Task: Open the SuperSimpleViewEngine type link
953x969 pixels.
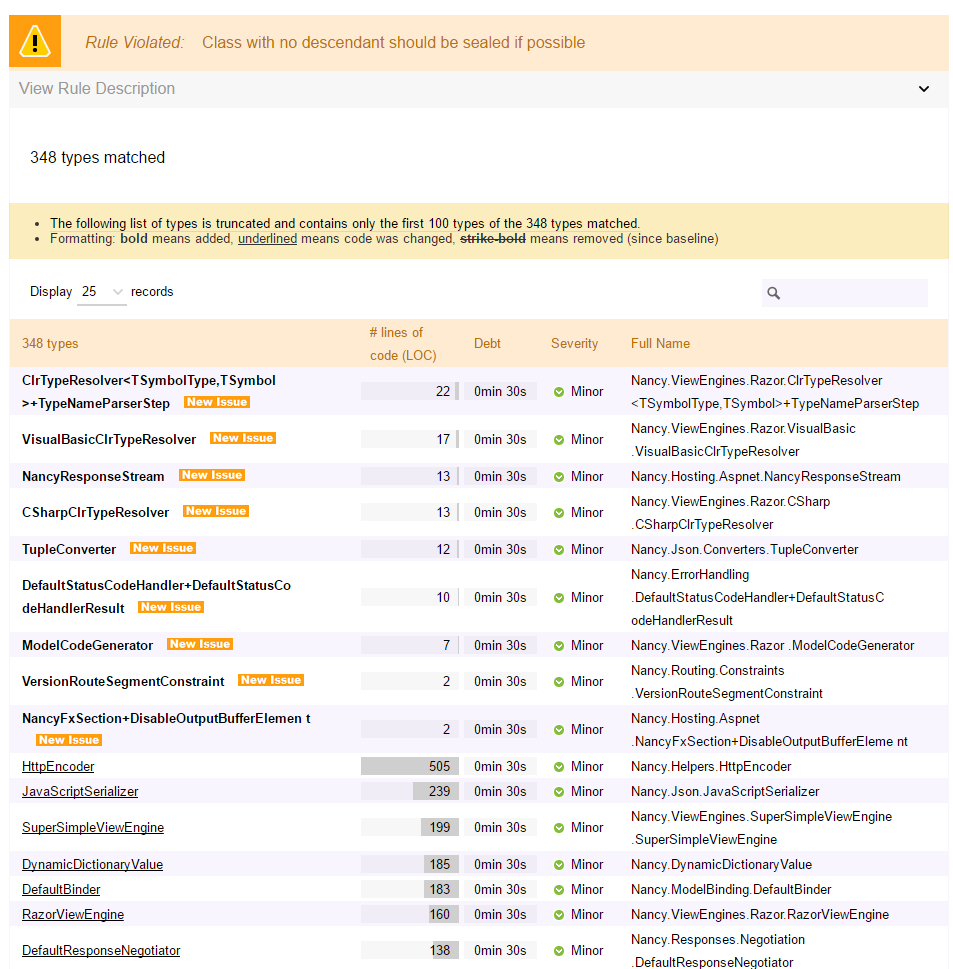Action: tap(93, 828)
